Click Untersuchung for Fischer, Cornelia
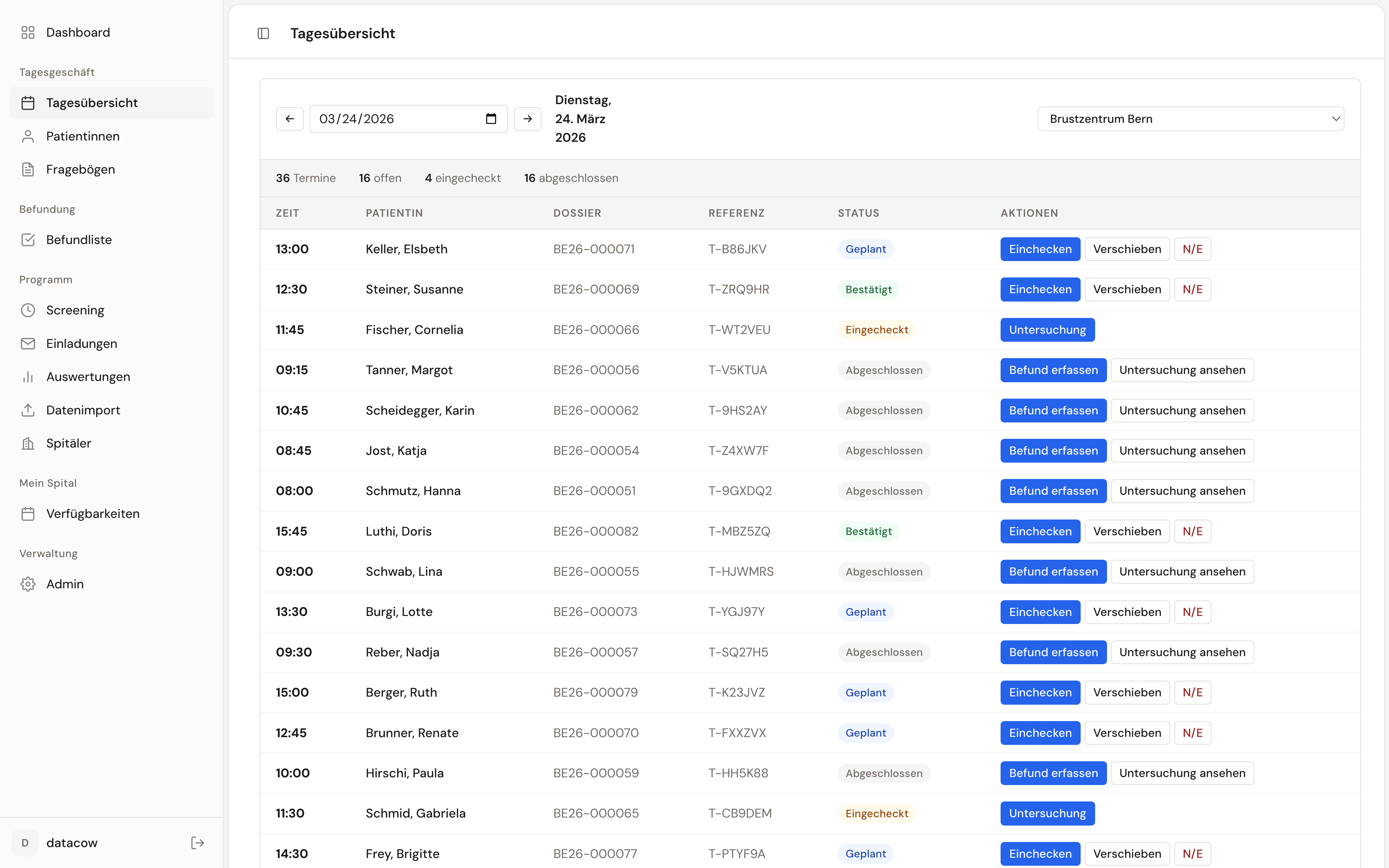The image size is (1389, 868). tap(1047, 330)
